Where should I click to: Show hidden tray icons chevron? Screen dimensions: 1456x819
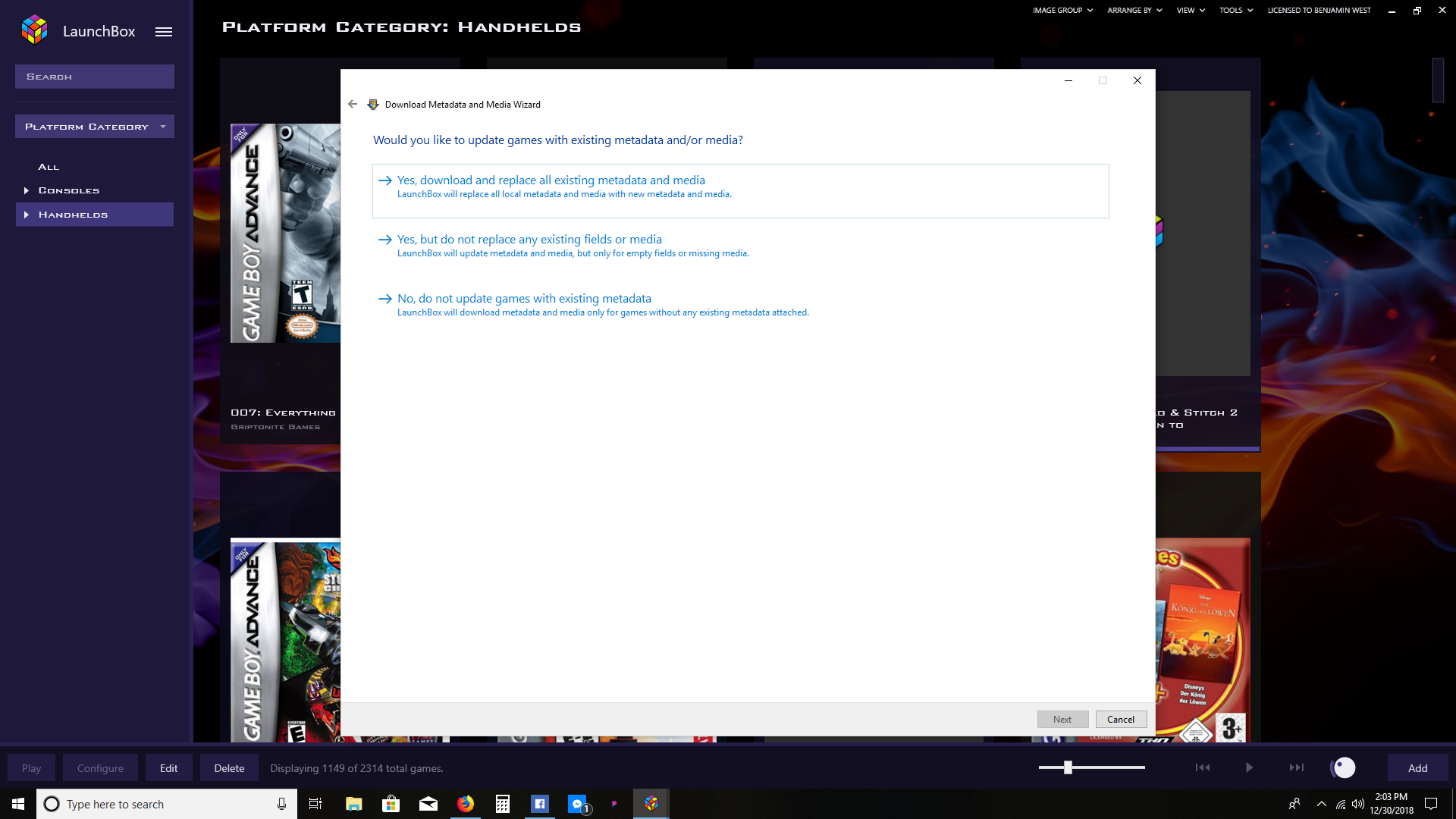1322,804
